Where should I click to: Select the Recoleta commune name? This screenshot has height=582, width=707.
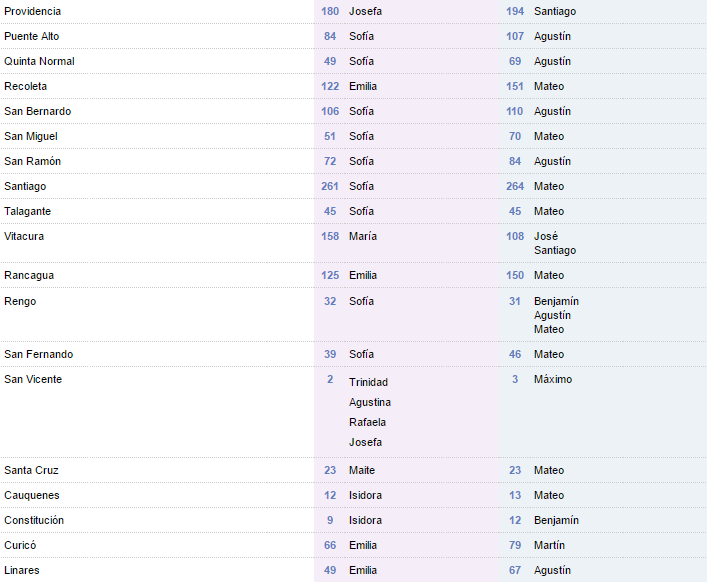click(25, 86)
